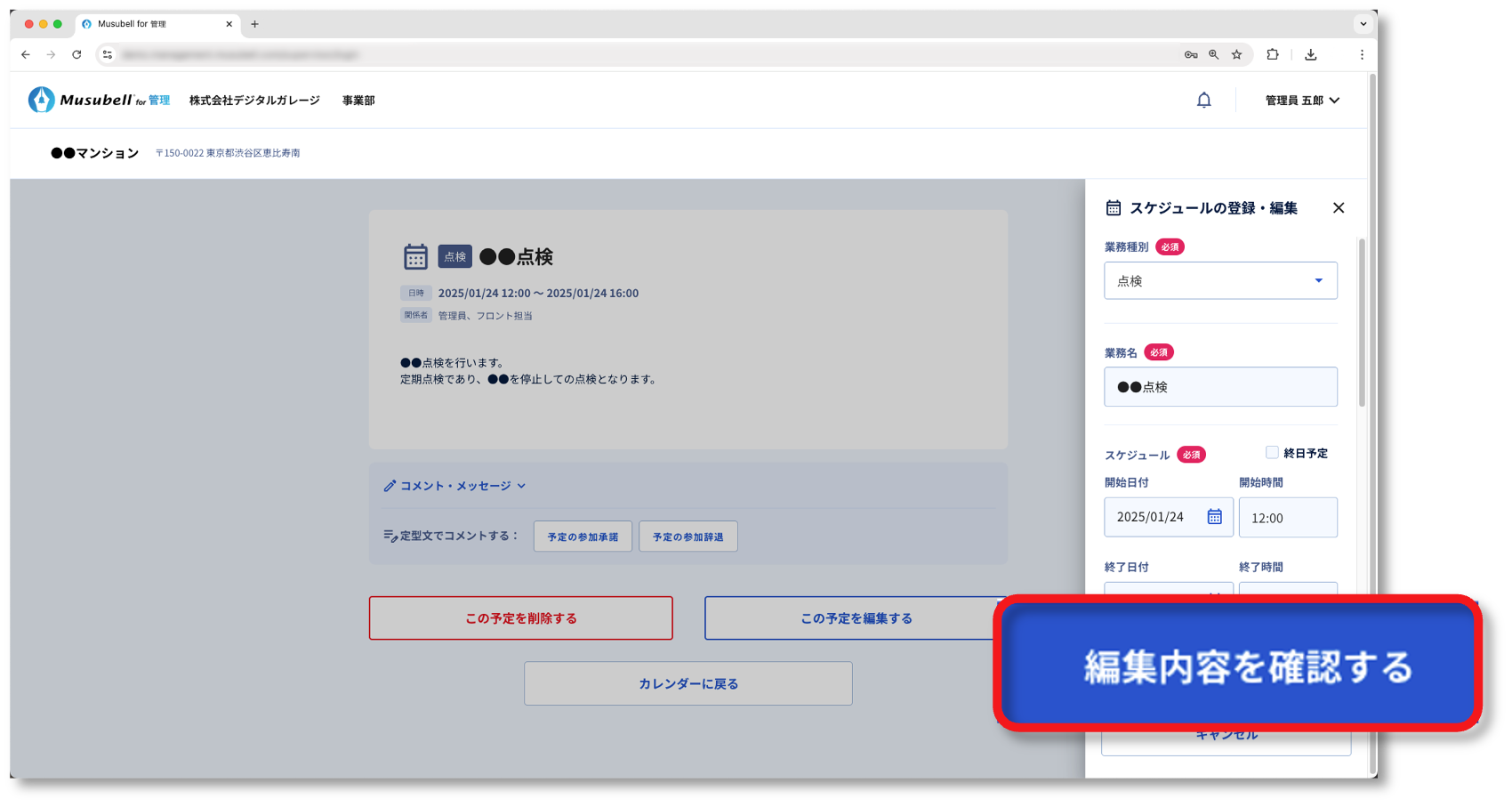Reload the page with browser refresh icon
1512x807 pixels.
(x=76, y=54)
